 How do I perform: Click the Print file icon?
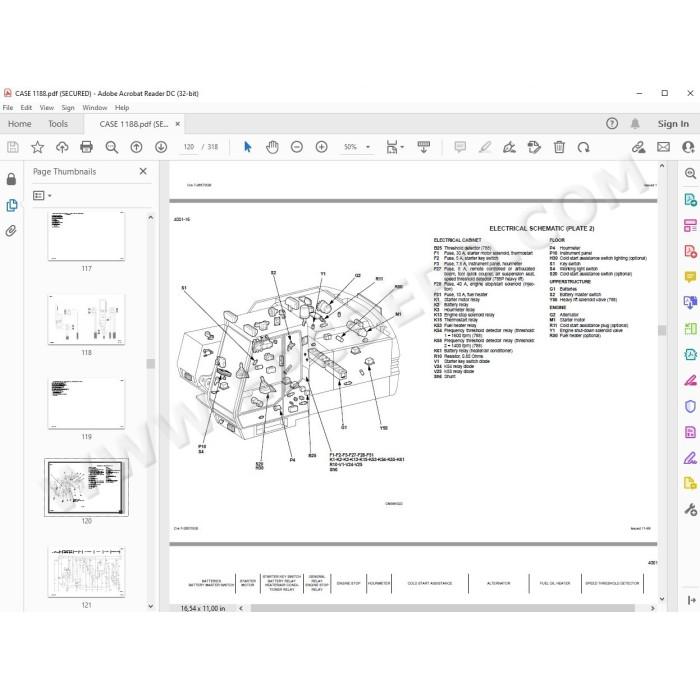pyautogui.click(x=86, y=147)
